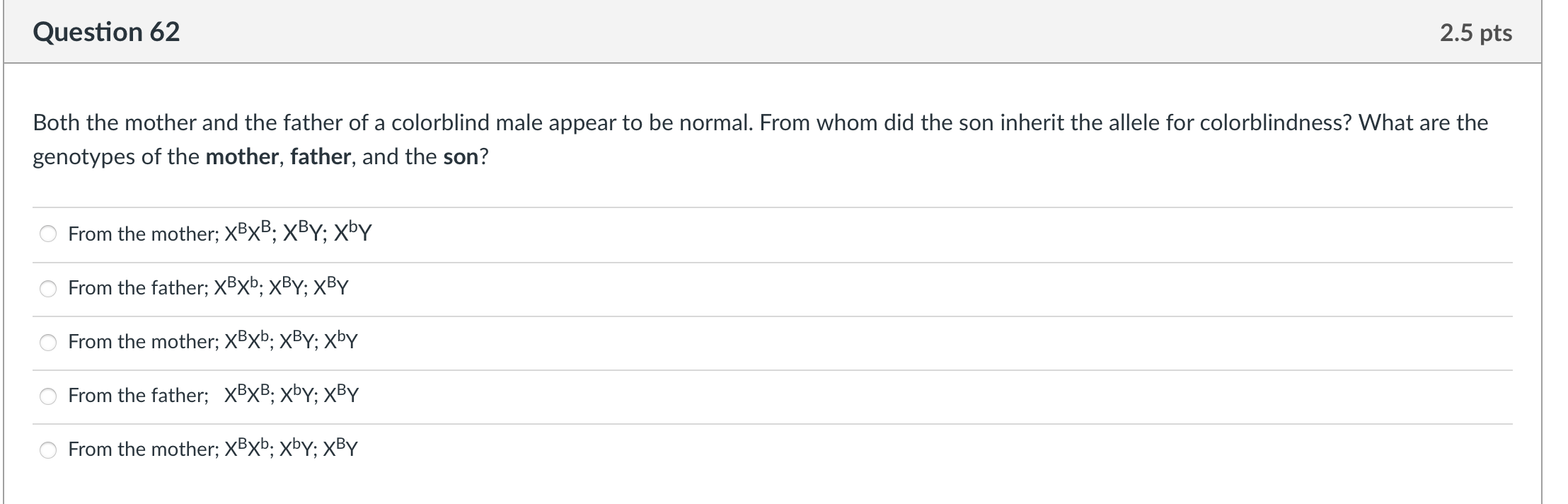This screenshot has height=504, width=1568.
Task: Click the word 'Both' starting the question
Action: 57,123
